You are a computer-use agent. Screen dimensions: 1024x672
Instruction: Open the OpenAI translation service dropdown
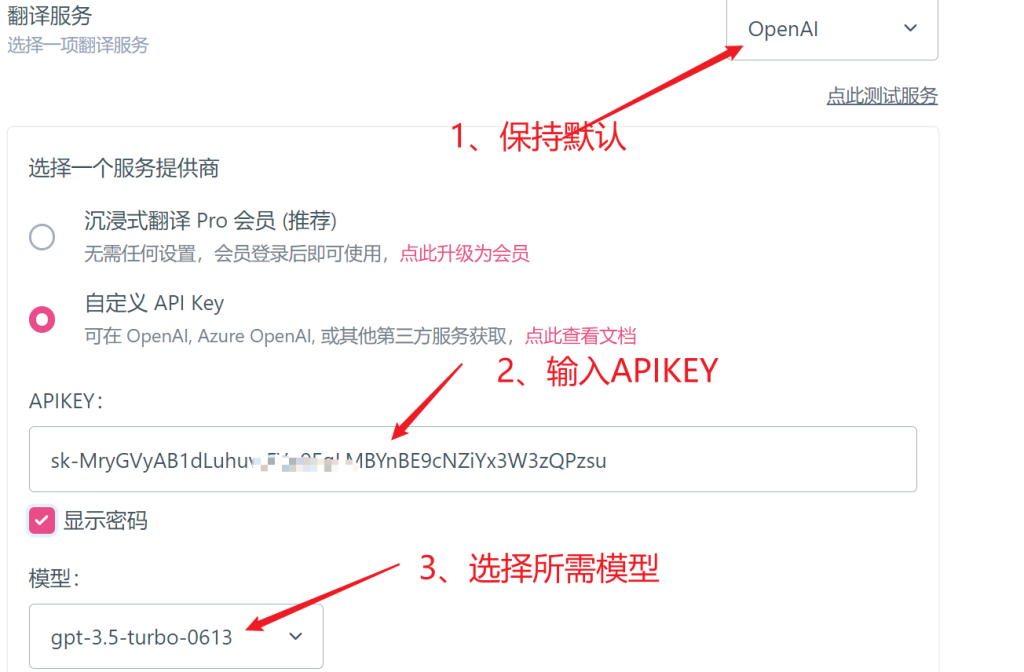pos(832,29)
